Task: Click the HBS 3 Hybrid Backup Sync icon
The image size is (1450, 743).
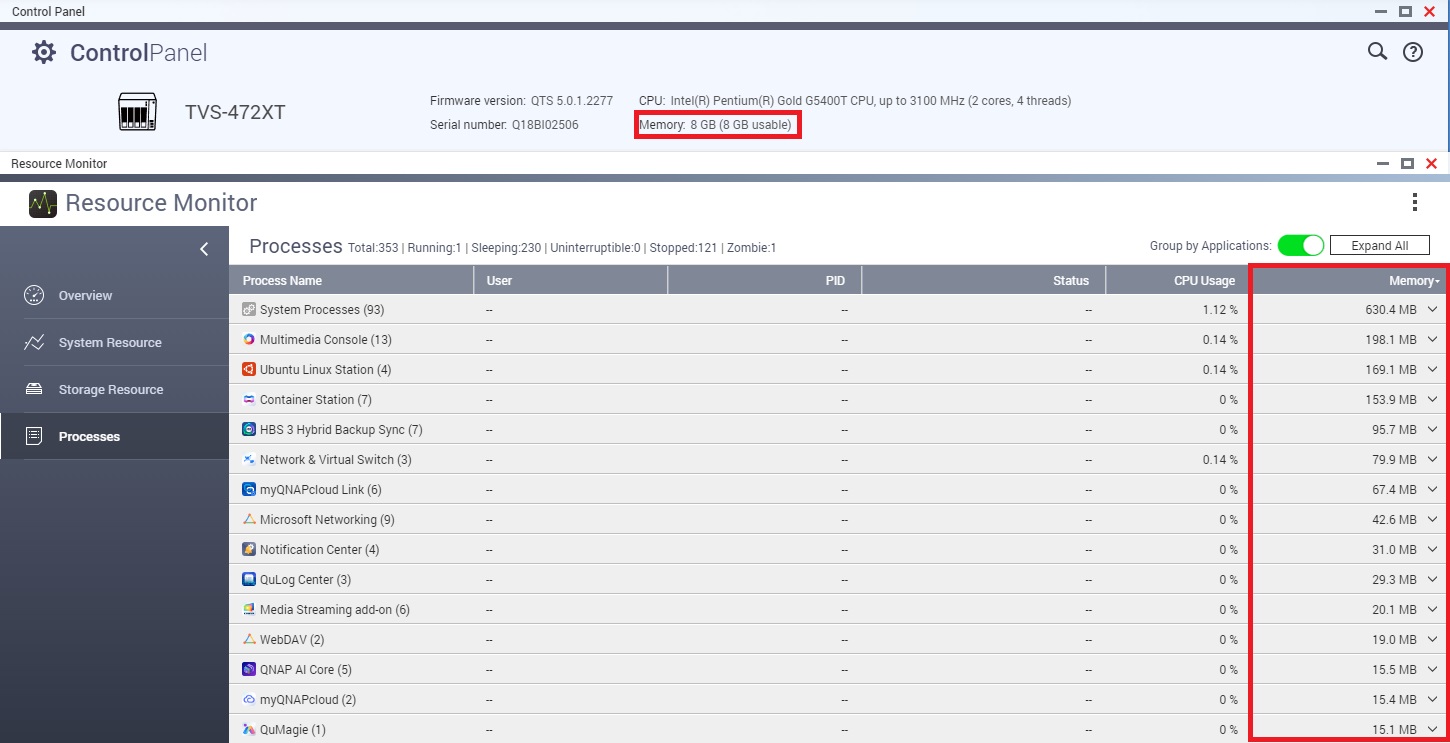Action: (x=249, y=430)
